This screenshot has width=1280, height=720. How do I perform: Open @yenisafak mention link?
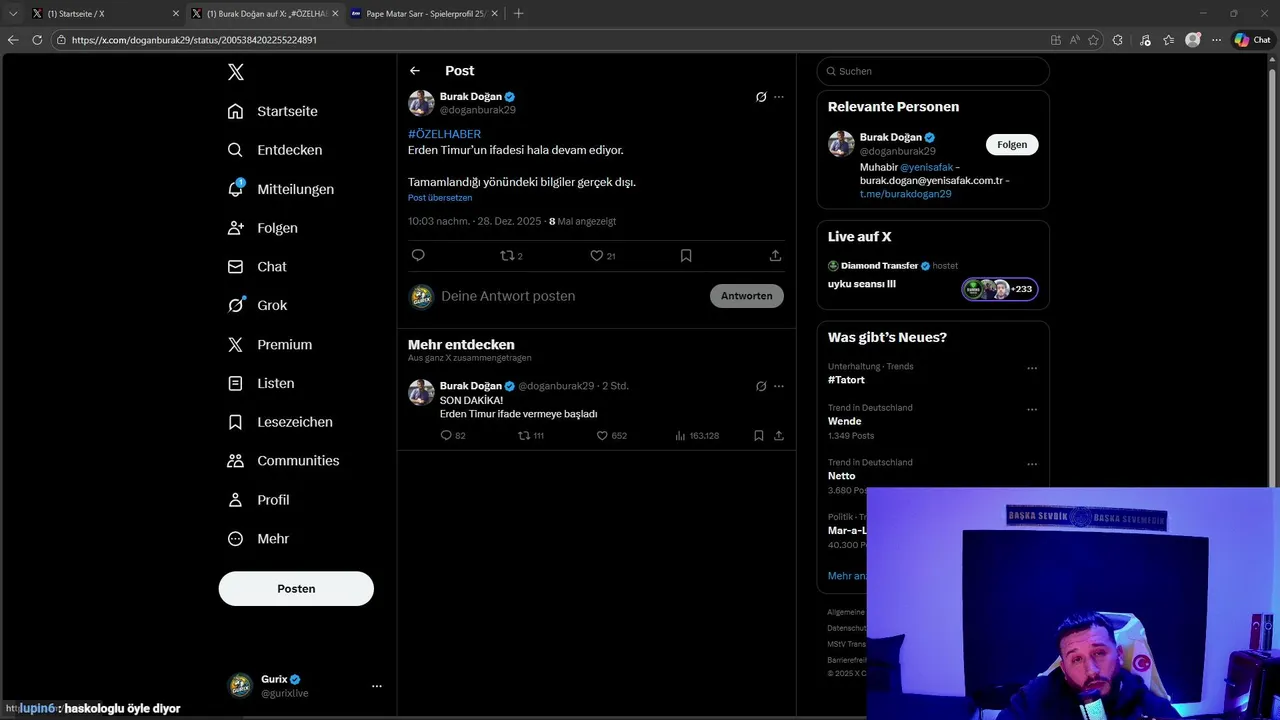pyautogui.click(x=926, y=167)
